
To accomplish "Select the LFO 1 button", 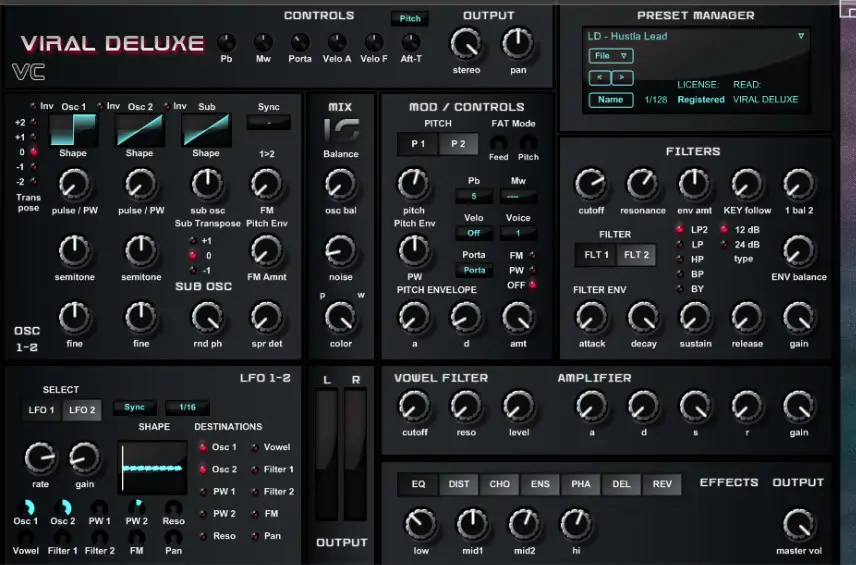I will pos(41,410).
